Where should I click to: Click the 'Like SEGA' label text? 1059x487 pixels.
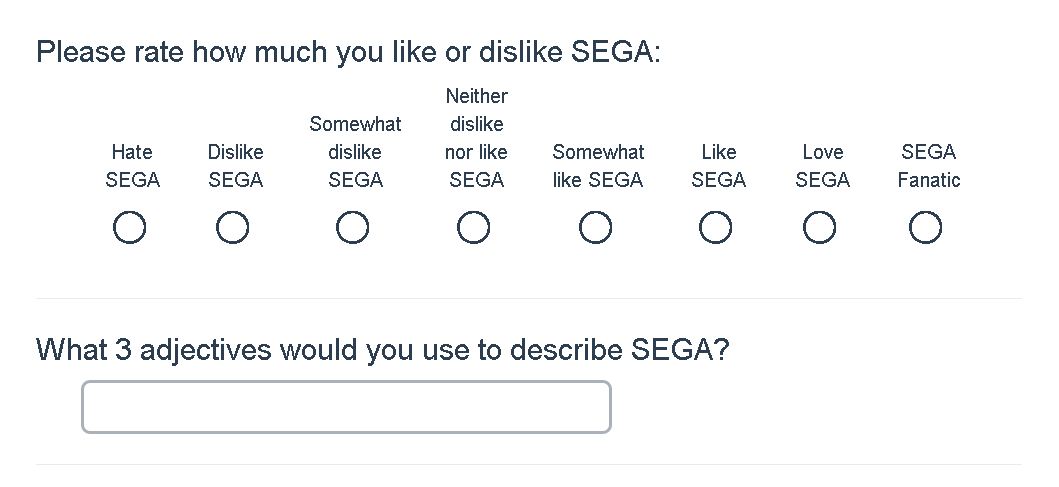coord(718,166)
